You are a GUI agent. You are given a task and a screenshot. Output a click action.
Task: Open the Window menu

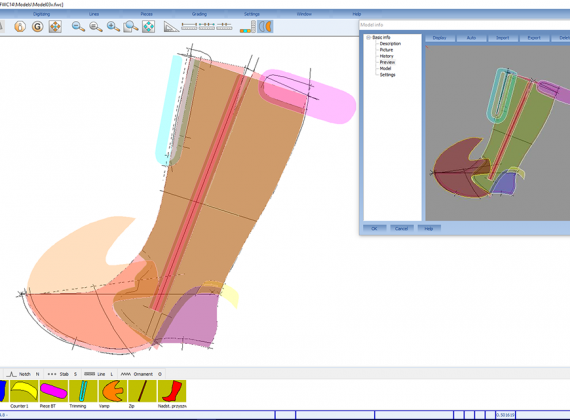304,14
